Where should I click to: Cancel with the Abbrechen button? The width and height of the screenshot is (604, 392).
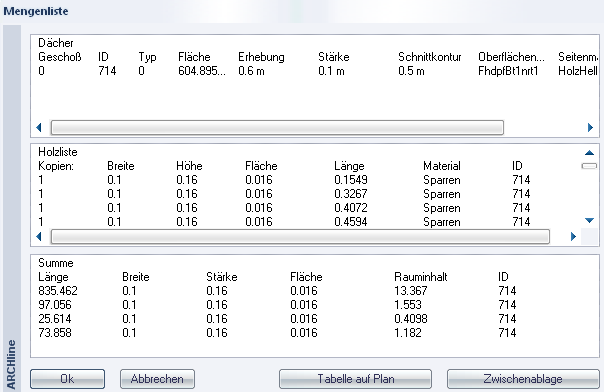pos(157,379)
